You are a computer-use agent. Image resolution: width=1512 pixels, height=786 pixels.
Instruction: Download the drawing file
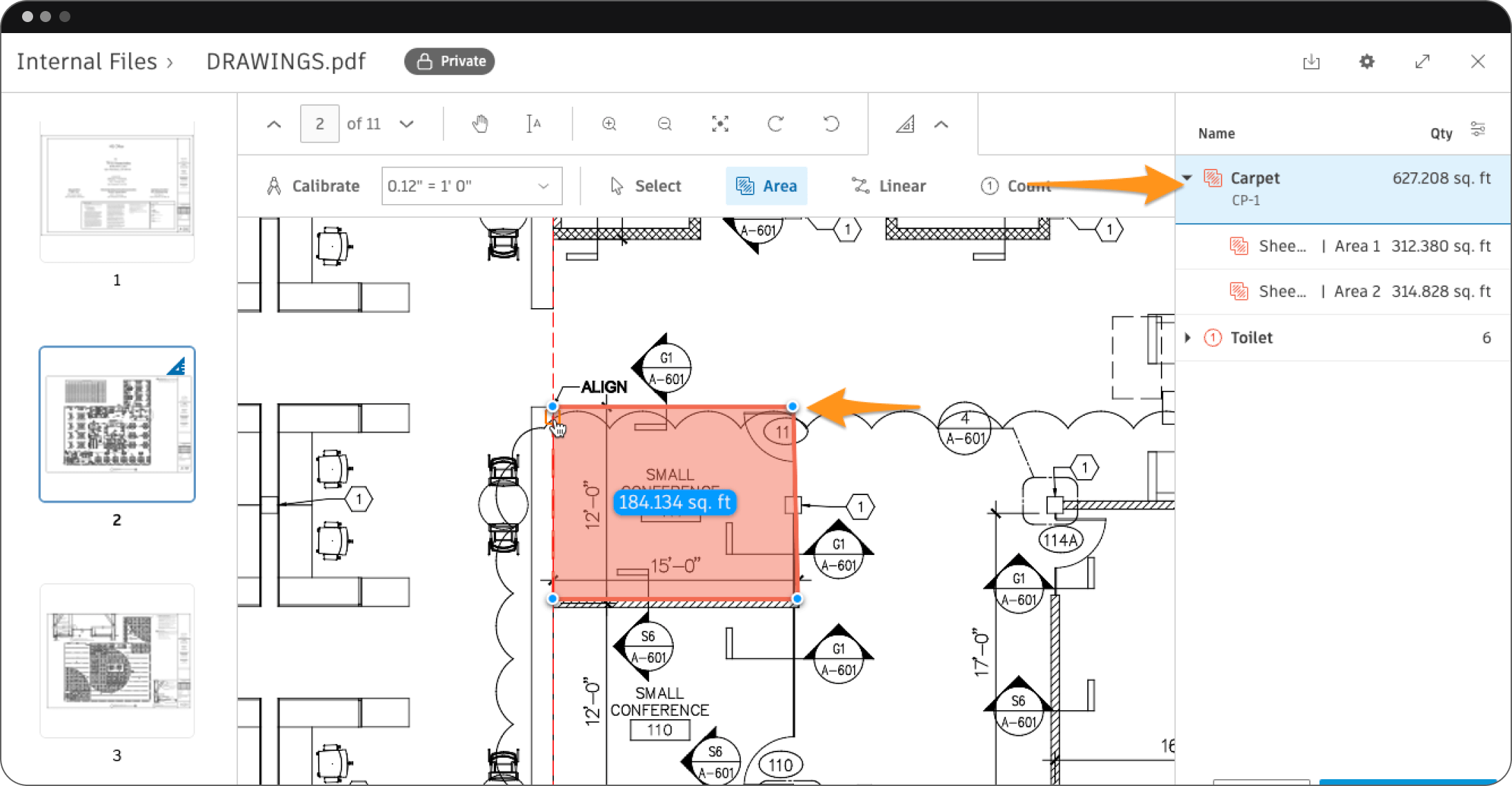pyautogui.click(x=1311, y=62)
